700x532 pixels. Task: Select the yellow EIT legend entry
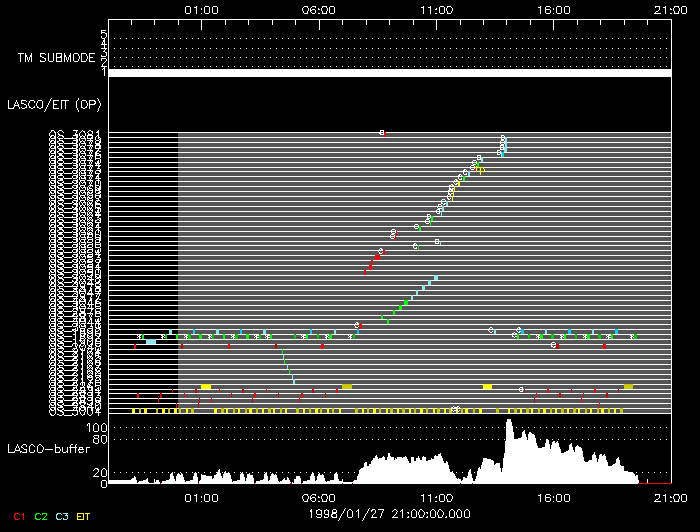(x=83, y=517)
